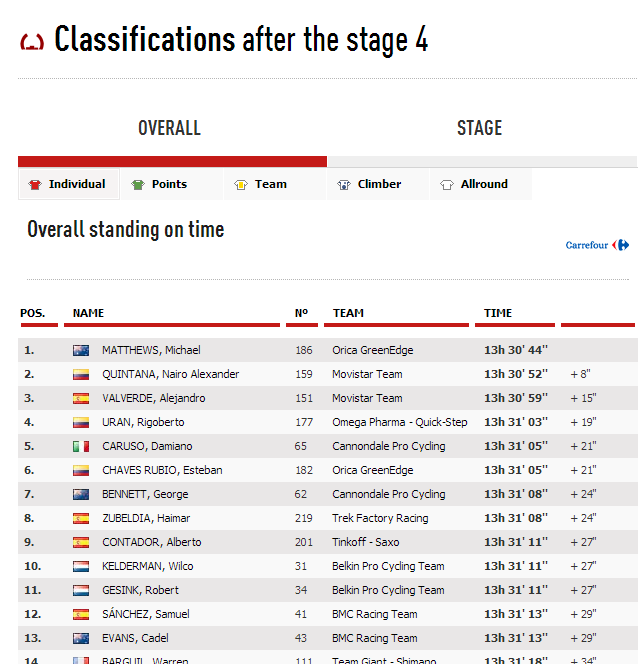Click the red bull horns logo in header

point(33,42)
